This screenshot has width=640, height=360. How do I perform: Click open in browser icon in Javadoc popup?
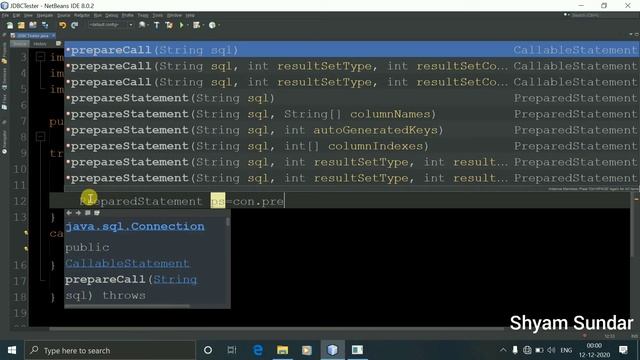click(x=87, y=213)
